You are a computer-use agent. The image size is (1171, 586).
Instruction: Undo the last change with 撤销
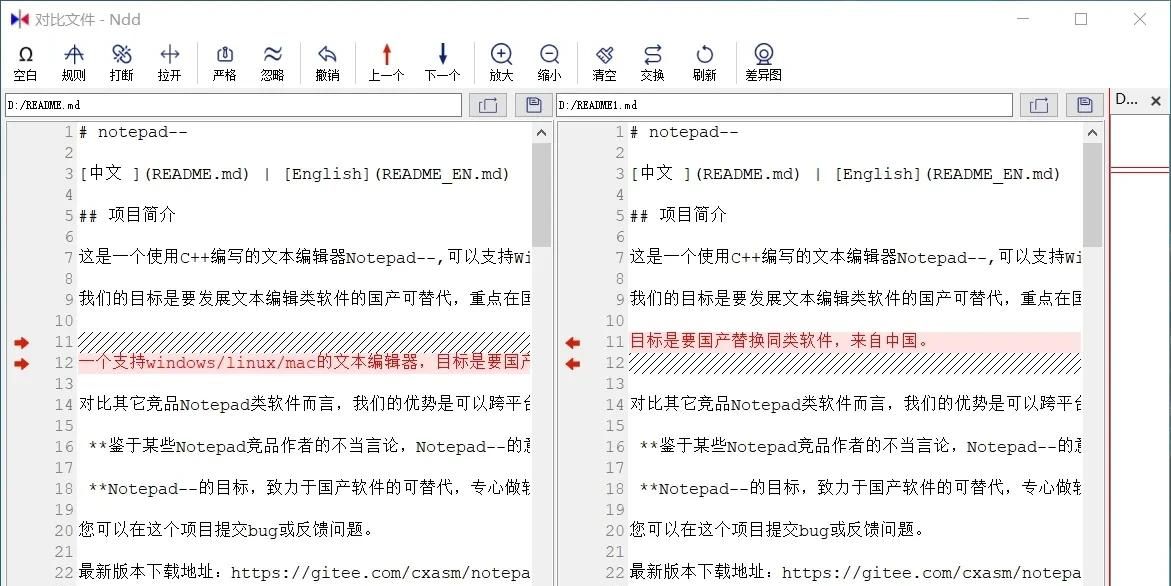[x=327, y=60]
